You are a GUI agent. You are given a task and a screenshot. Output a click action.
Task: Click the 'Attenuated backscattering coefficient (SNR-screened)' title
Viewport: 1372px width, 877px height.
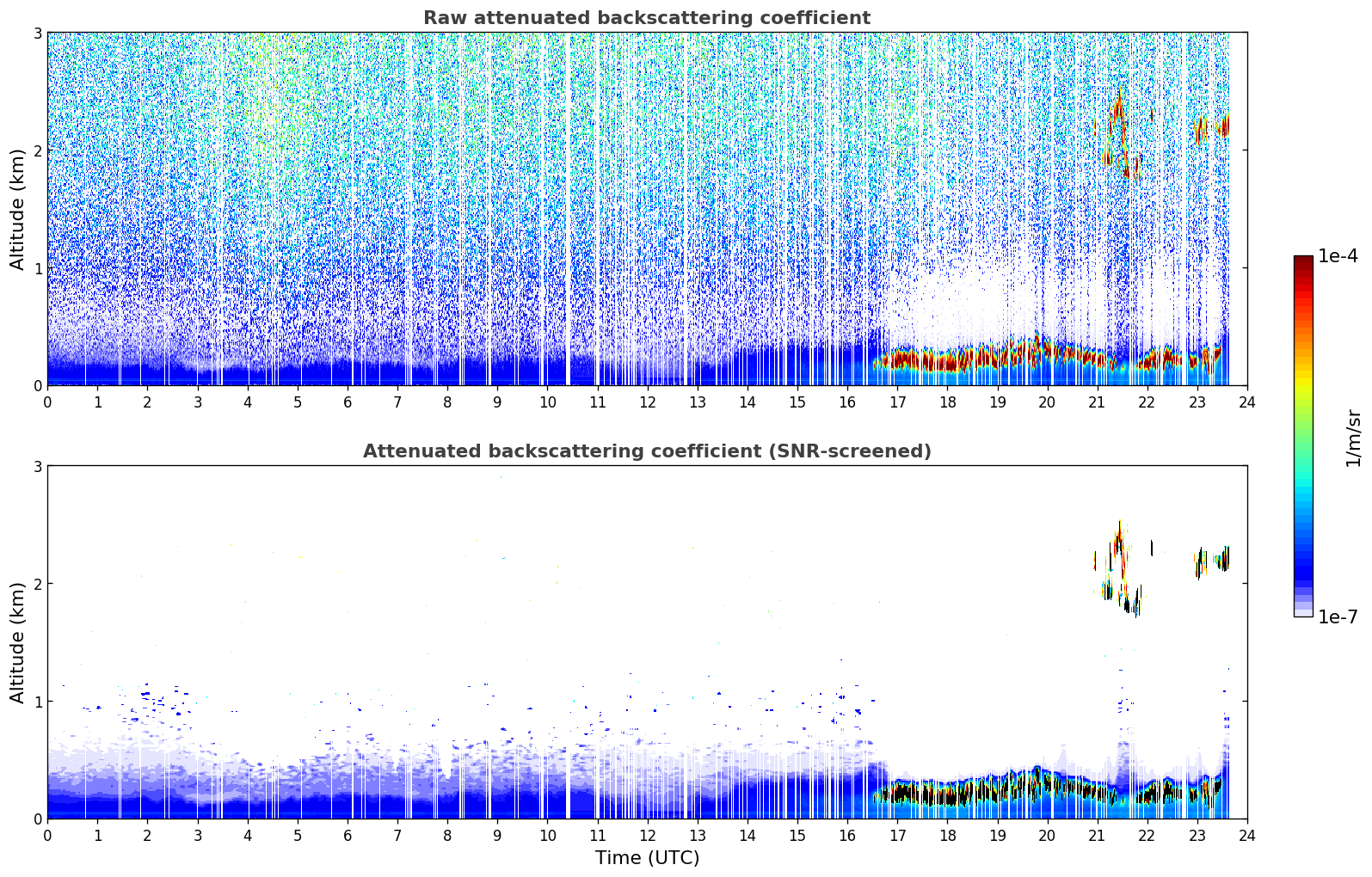coord(646,451)
